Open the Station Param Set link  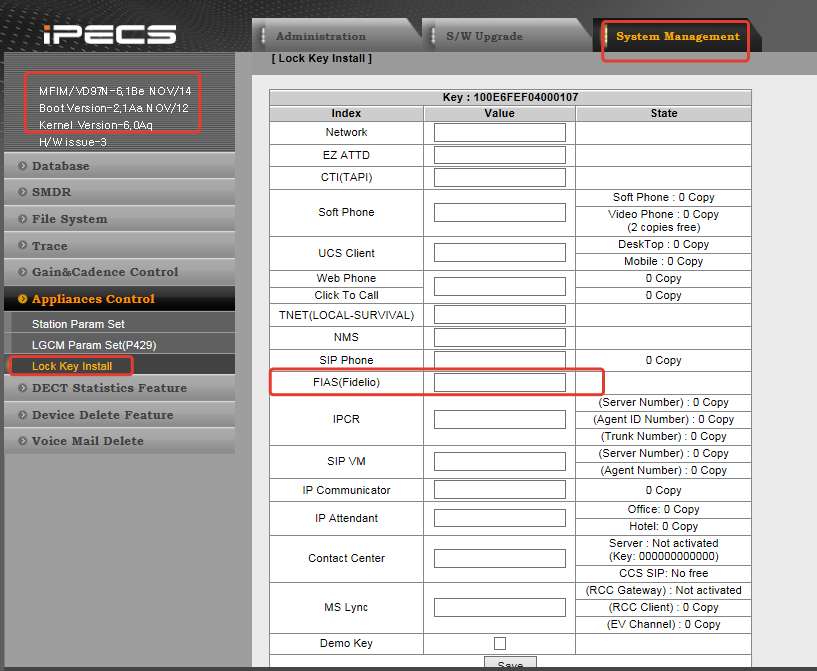tap(78, 324)
